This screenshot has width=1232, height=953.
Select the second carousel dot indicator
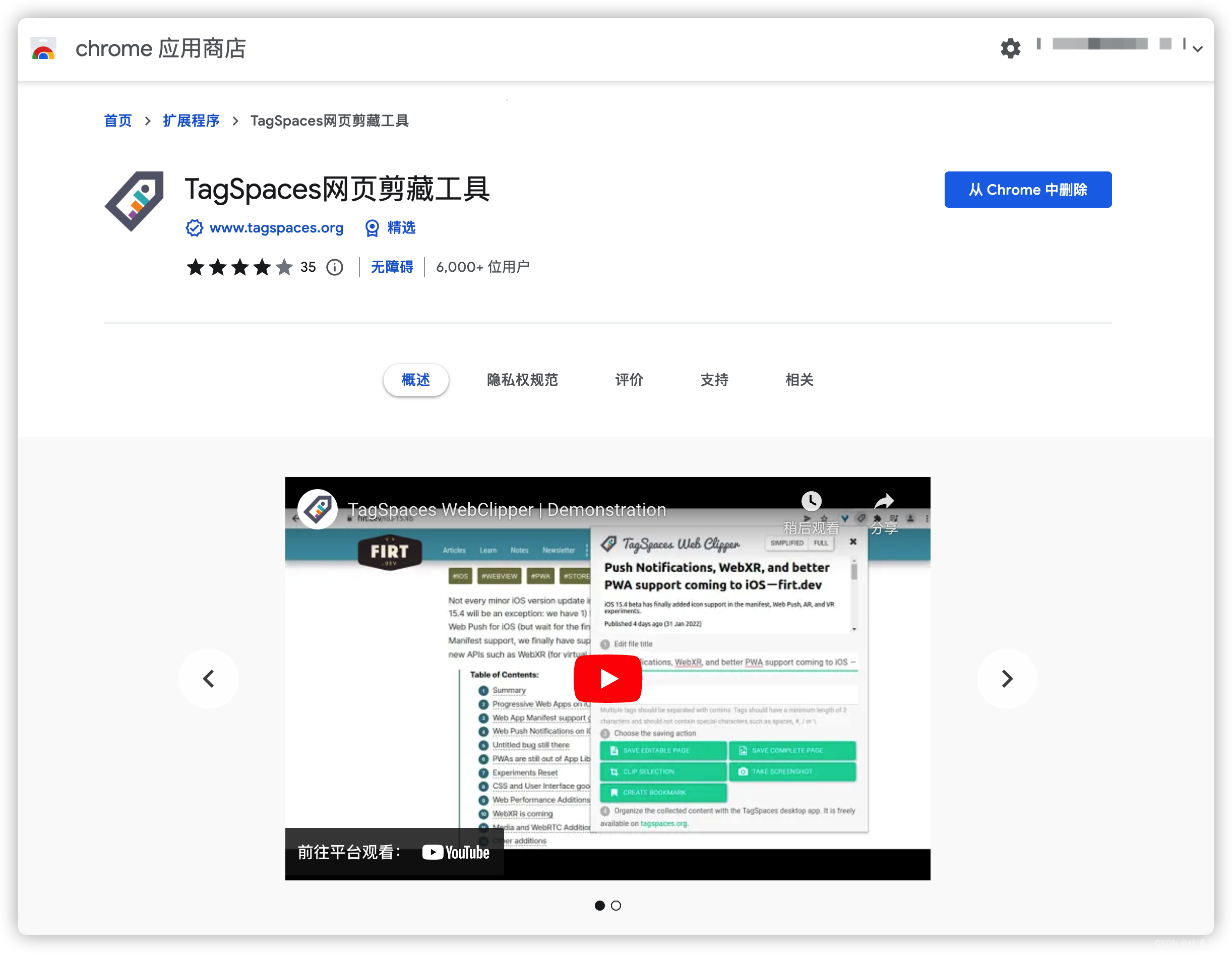(x=616, y=905)
